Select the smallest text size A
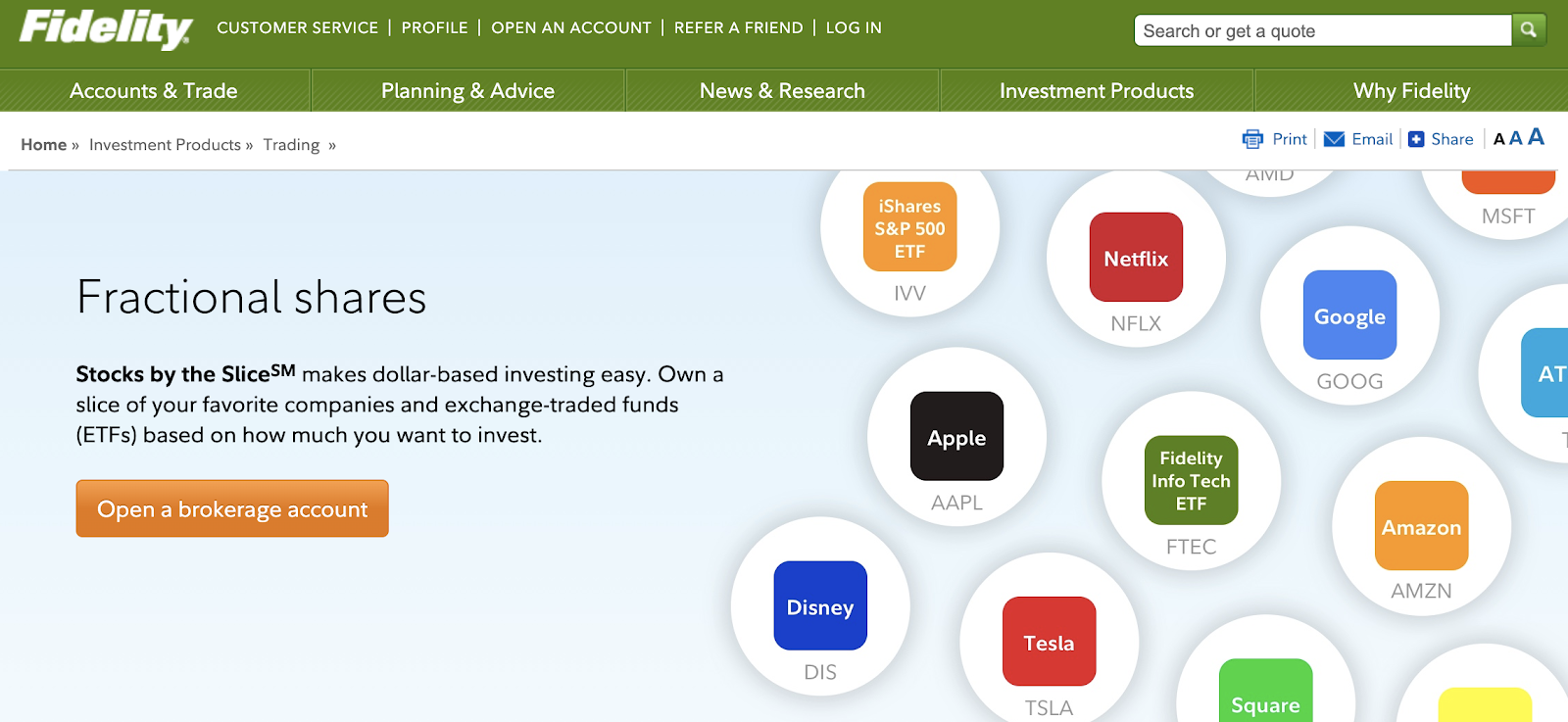The width and height of the screenshot is (1568, 722). (x=1499, y=140)
